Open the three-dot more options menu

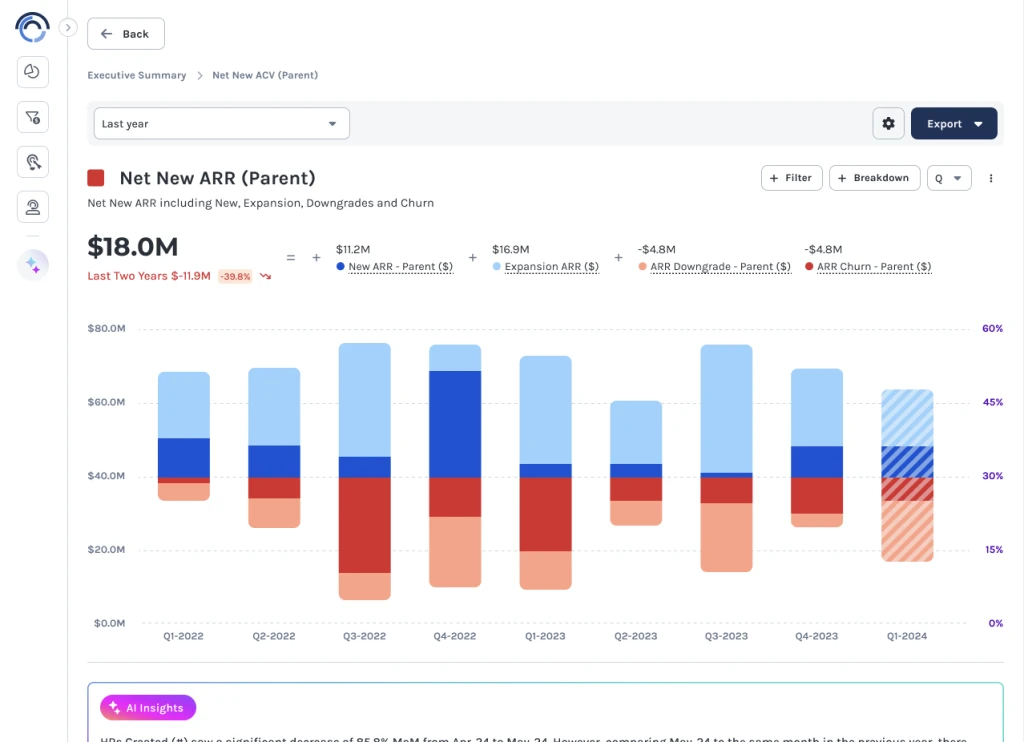click(x=991, y=178)
